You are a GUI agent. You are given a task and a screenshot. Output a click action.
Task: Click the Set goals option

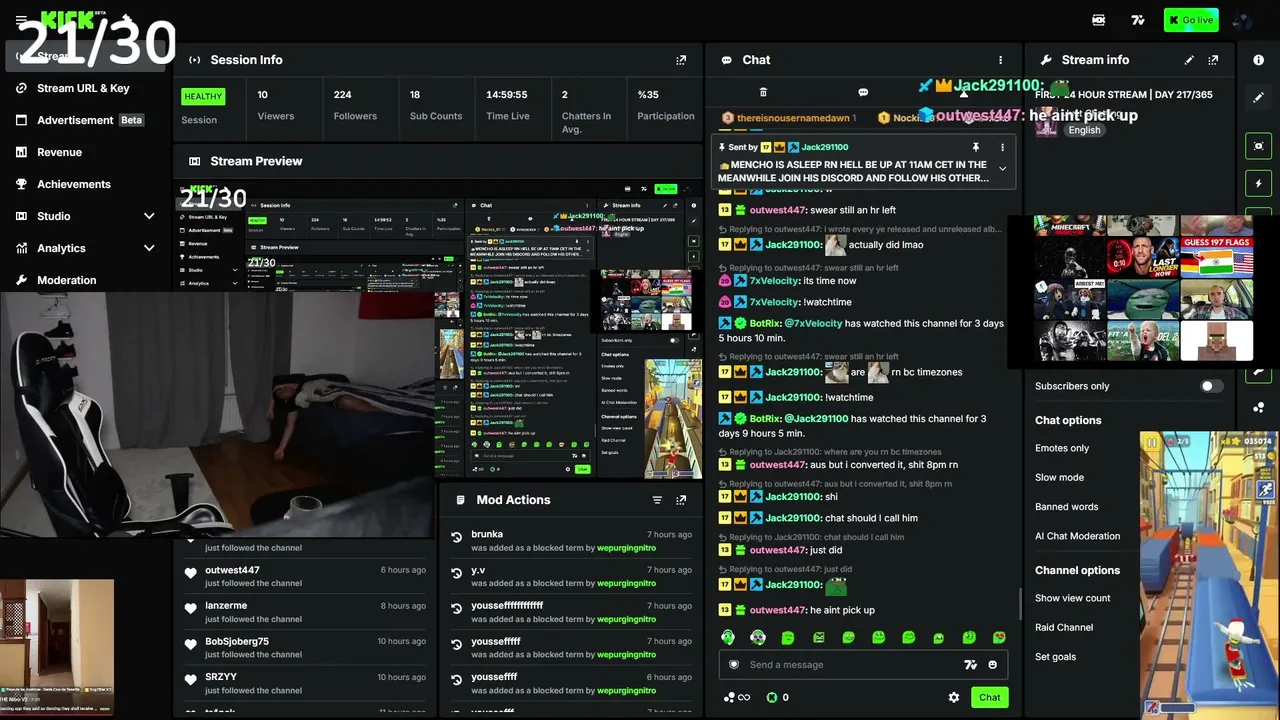tap(1055, 657)
